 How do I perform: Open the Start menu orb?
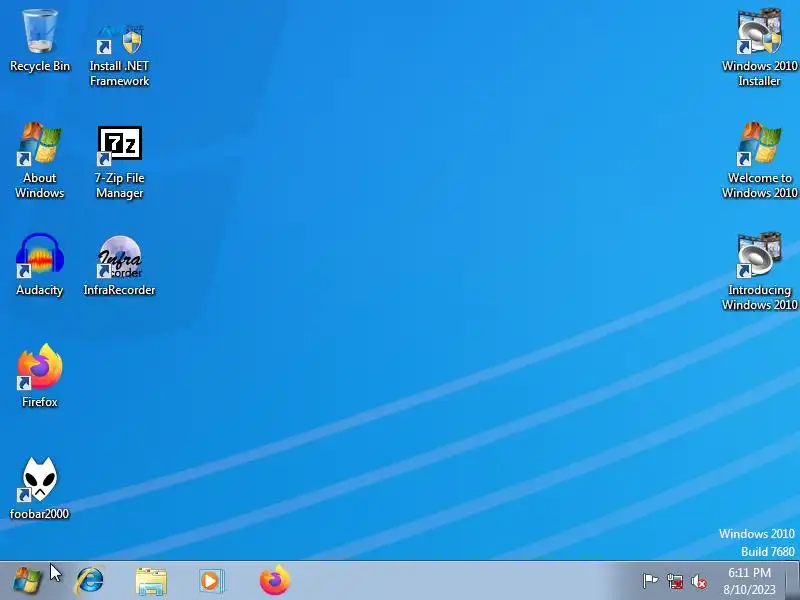tap(27, 581)
